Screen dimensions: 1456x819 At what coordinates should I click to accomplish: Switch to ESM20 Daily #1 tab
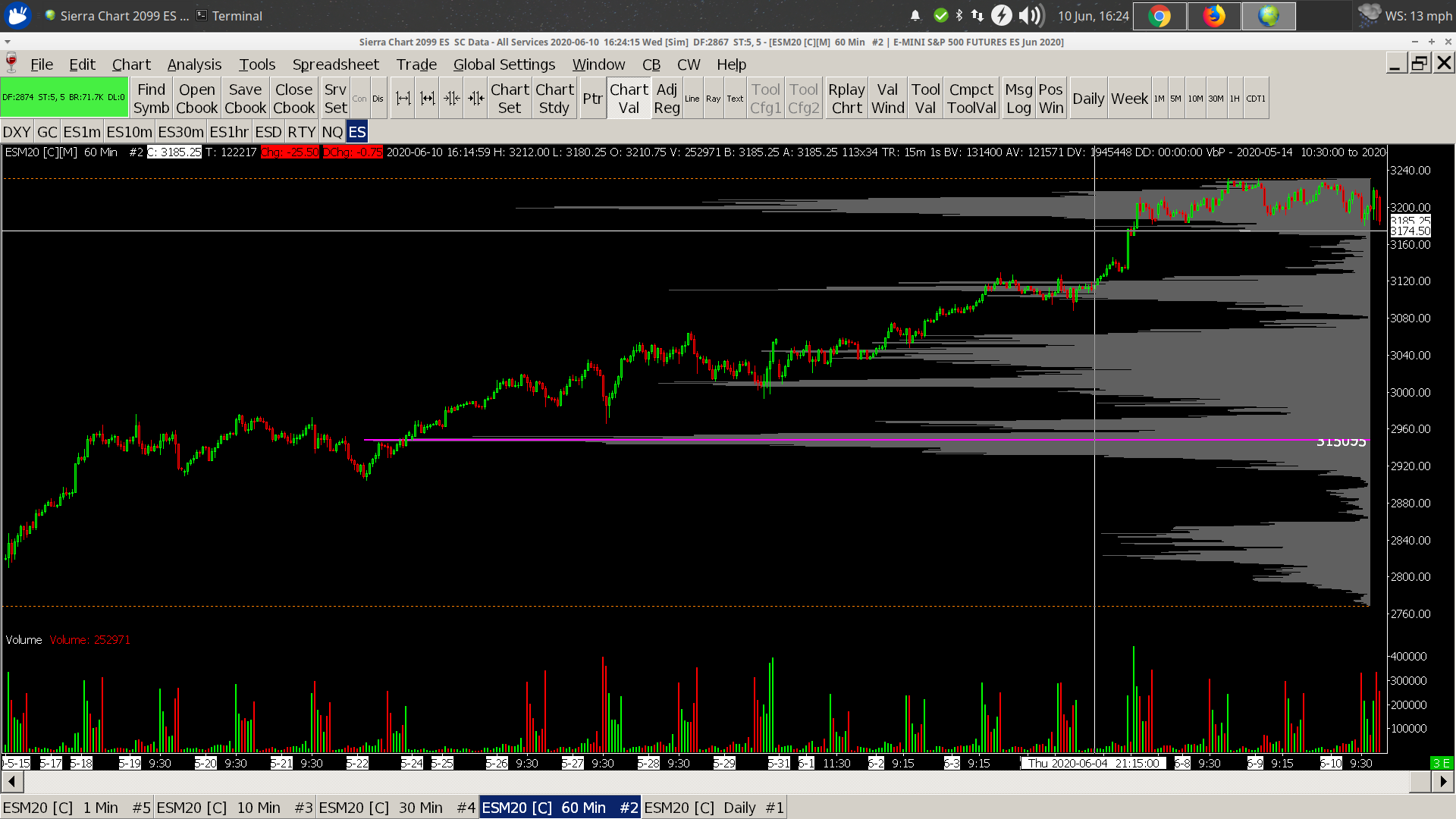714,808
